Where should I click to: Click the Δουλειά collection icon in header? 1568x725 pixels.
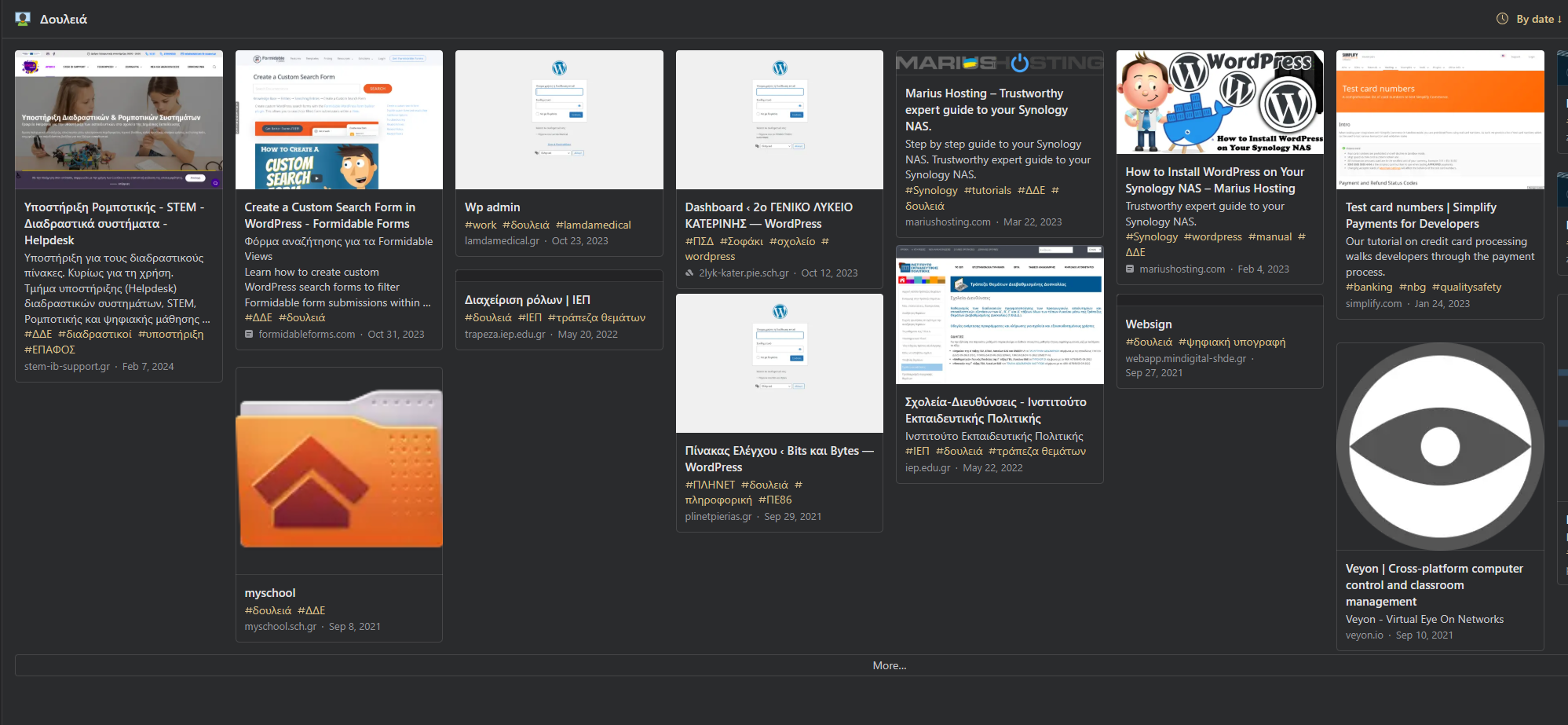point(23,19)
